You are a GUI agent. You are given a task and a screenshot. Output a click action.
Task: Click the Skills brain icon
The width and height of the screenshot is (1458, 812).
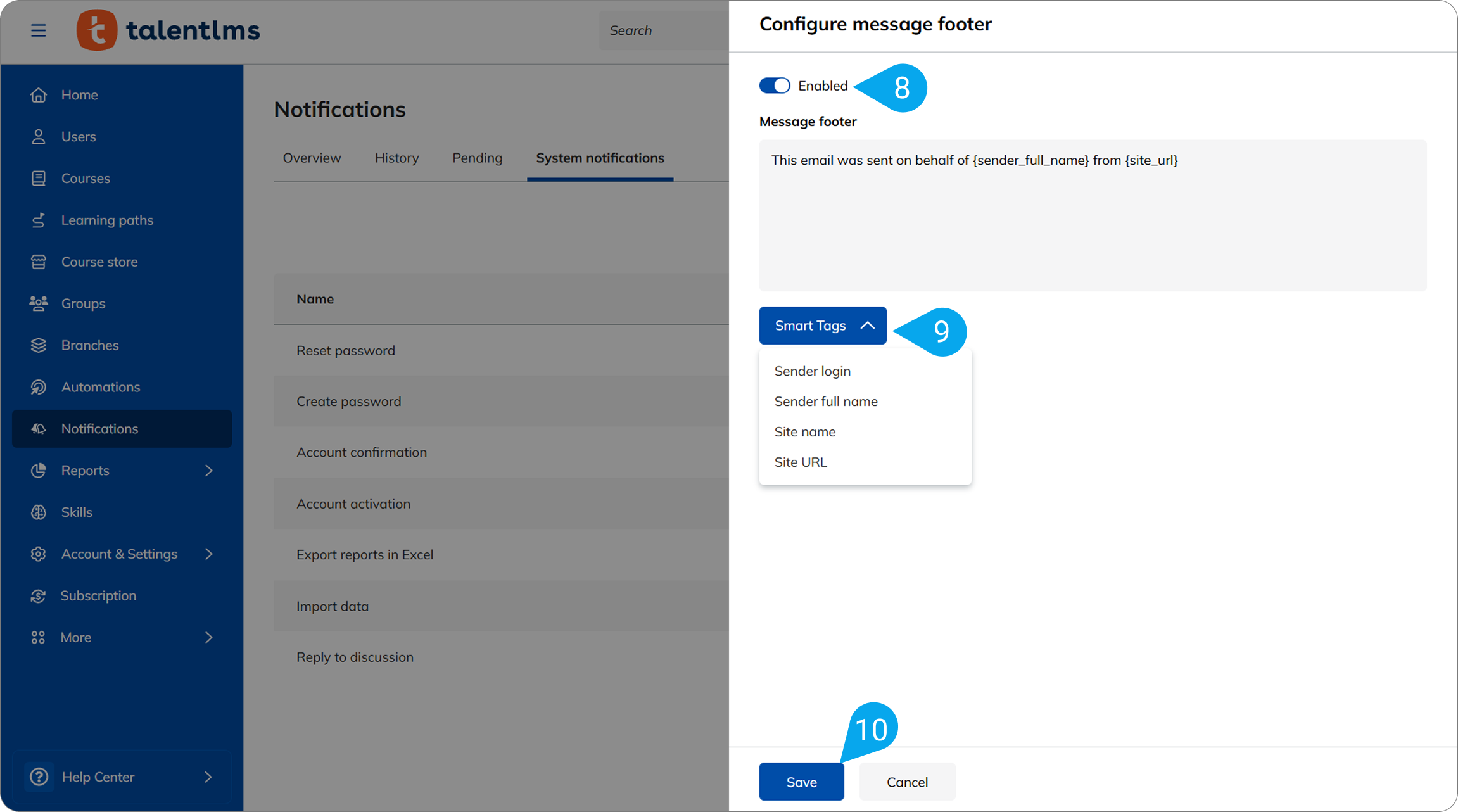point(39,512)
